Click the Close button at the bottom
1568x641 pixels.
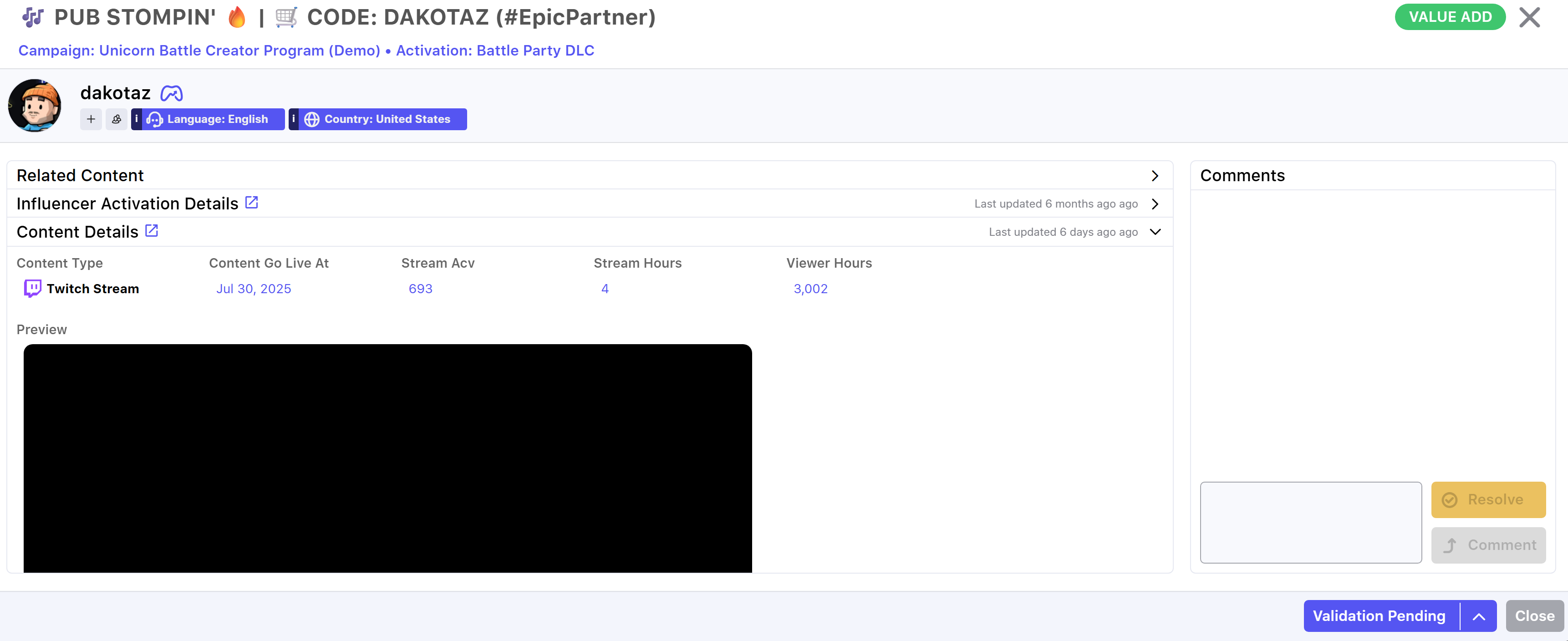pos(1534,616)
